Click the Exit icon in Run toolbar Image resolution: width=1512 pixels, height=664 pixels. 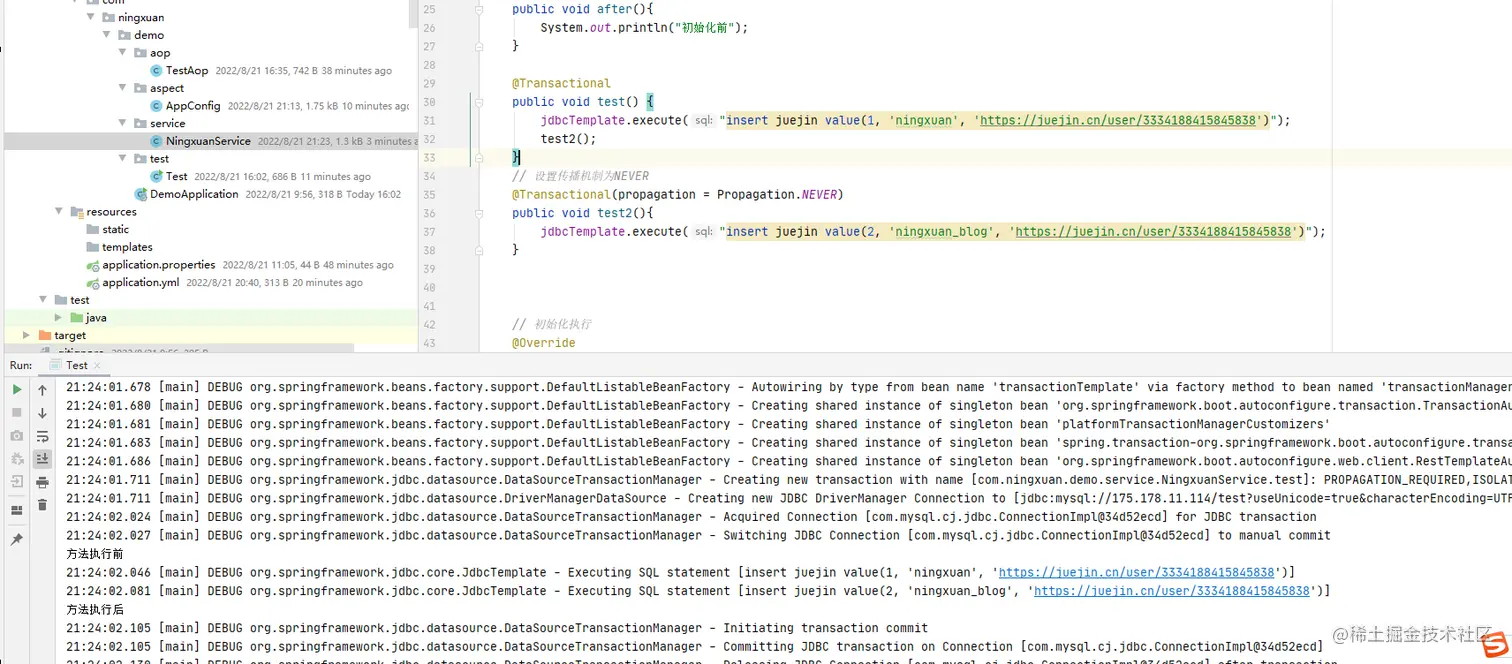17,482
